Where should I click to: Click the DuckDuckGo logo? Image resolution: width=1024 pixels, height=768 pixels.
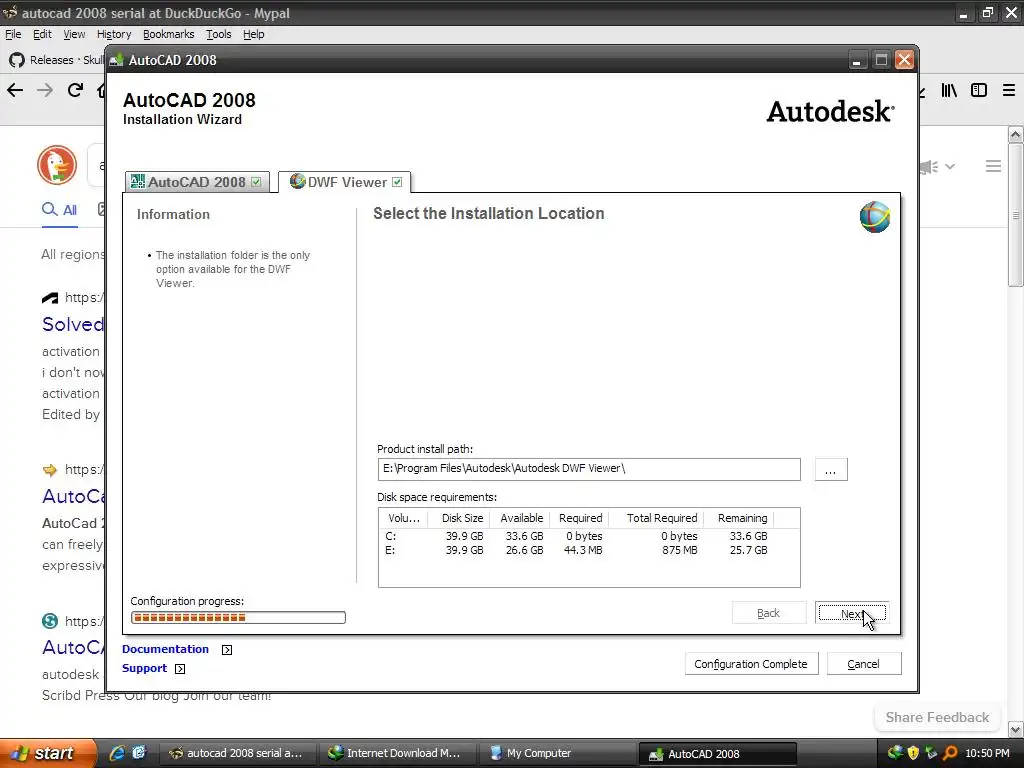(57, 165)
